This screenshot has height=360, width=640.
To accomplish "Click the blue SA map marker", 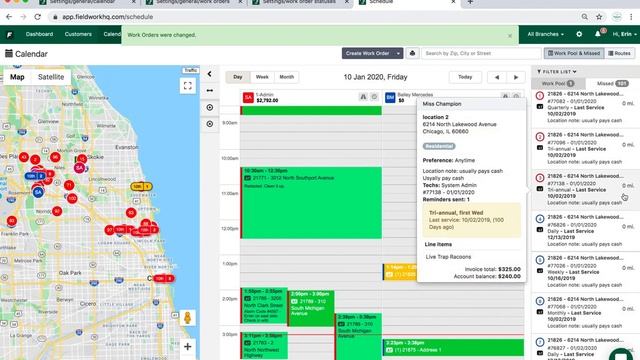I will tap(38, 192).
